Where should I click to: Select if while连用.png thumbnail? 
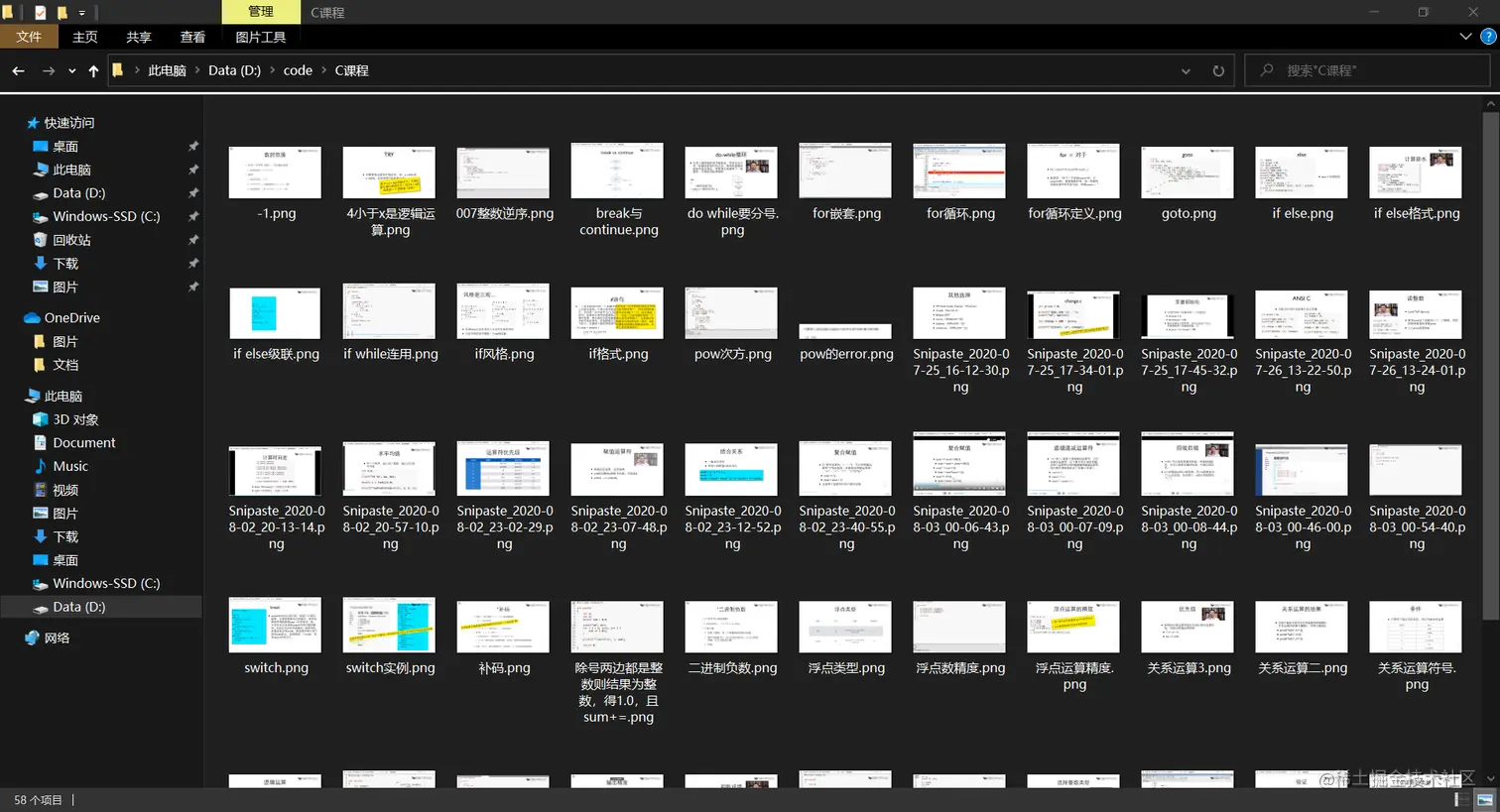389,311
